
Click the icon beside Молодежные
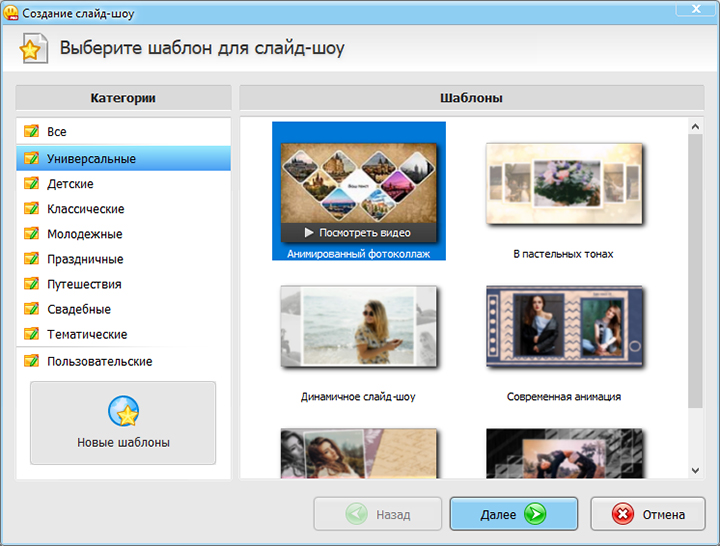[x=32, y=233]
